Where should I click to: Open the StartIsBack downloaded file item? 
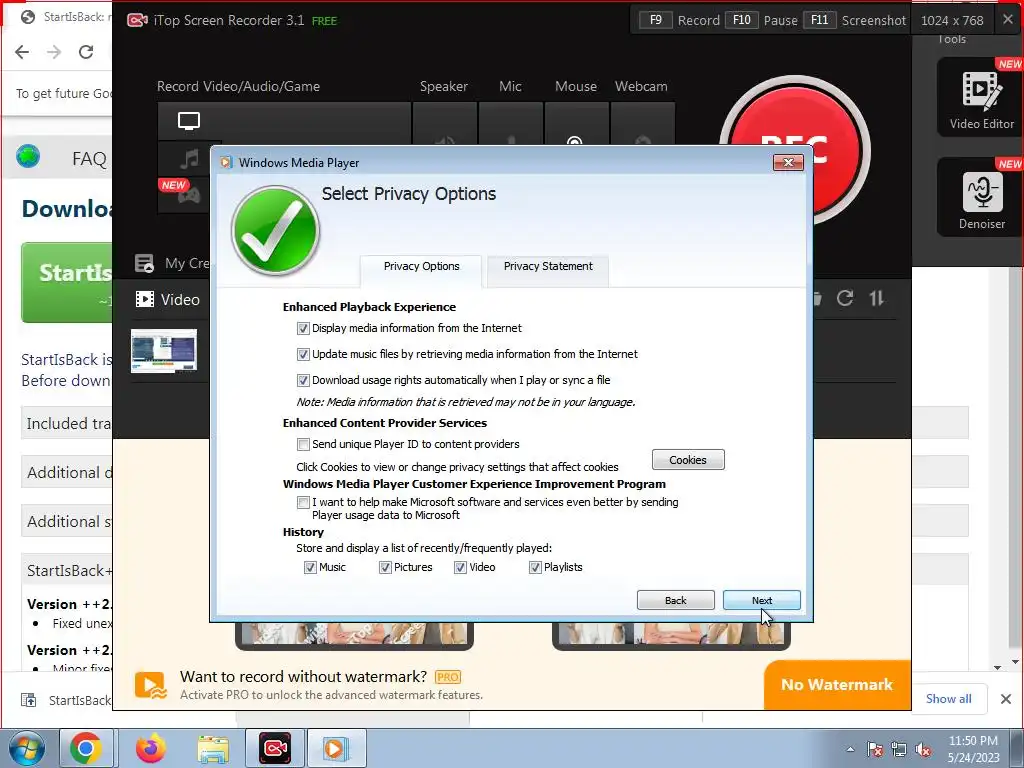click(65, 700)
